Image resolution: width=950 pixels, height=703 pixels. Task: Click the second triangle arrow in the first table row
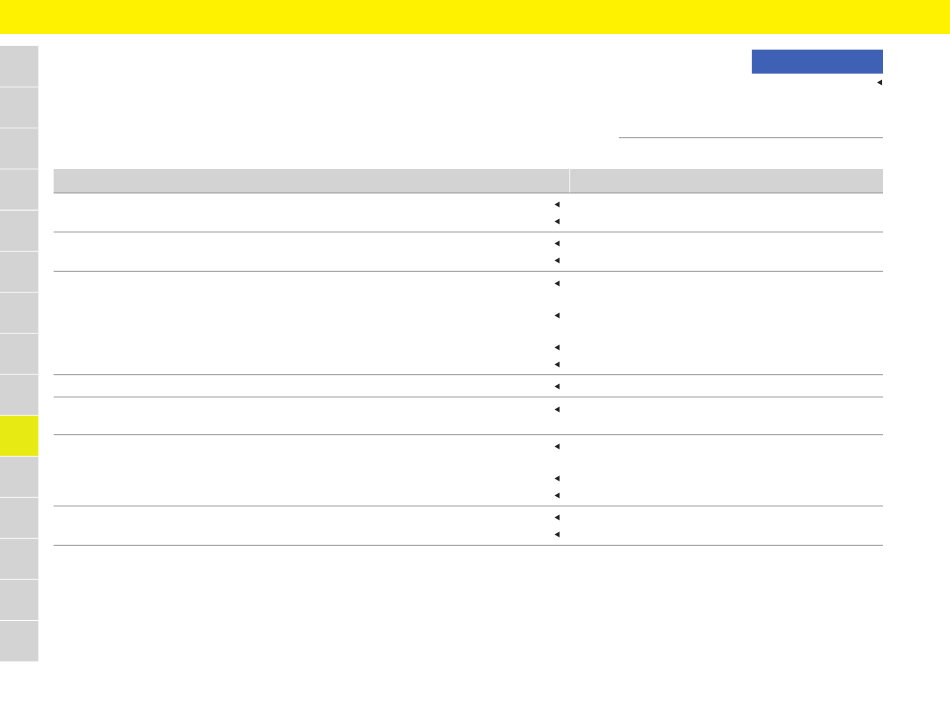coord(557,221)
